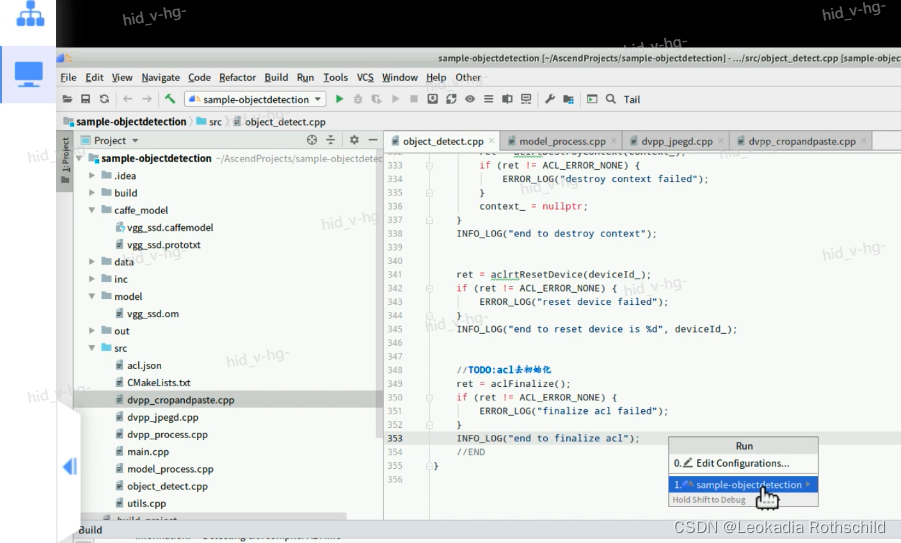Click the Forward navigation arrow
This screenshot has height=543, width=901.
pos(147,99)
